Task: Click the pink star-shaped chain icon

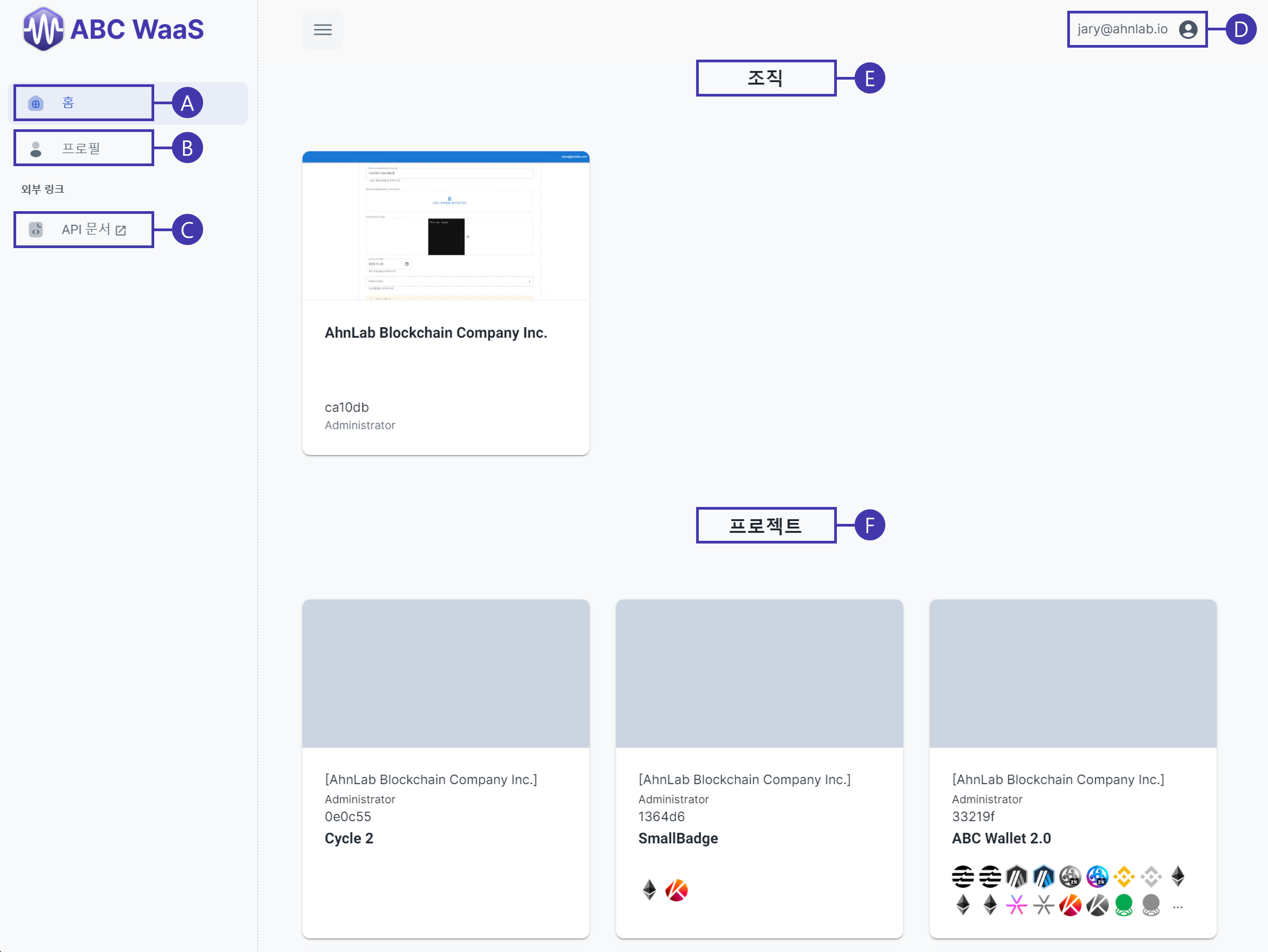Action: (1016, 905)
